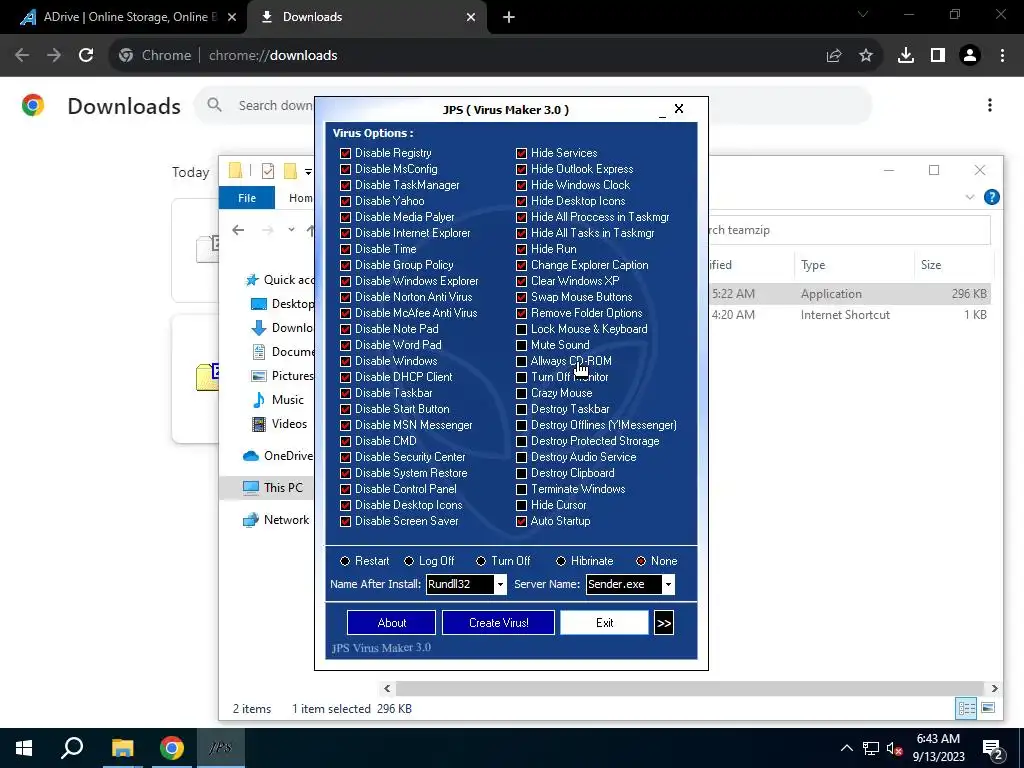Click Chrome's forward navigation arrow
Viewport: 1024px width, 768px height.
54,56
